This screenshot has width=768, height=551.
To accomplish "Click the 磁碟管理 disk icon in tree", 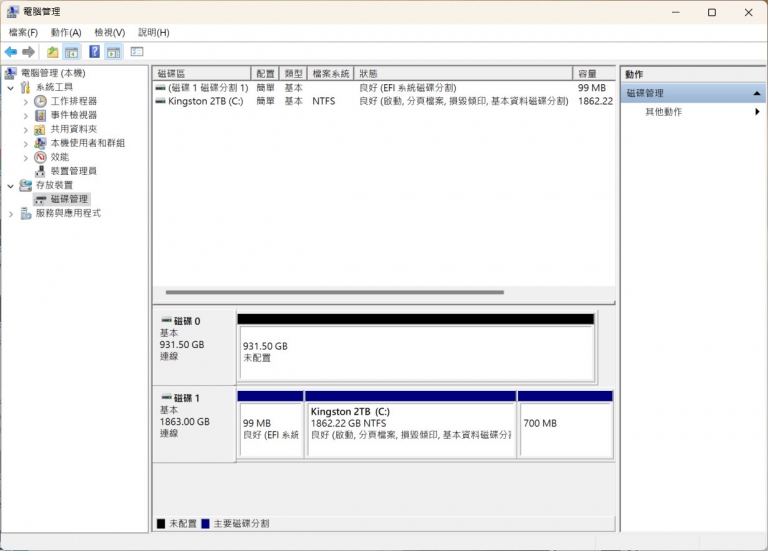I will (40, 199).
